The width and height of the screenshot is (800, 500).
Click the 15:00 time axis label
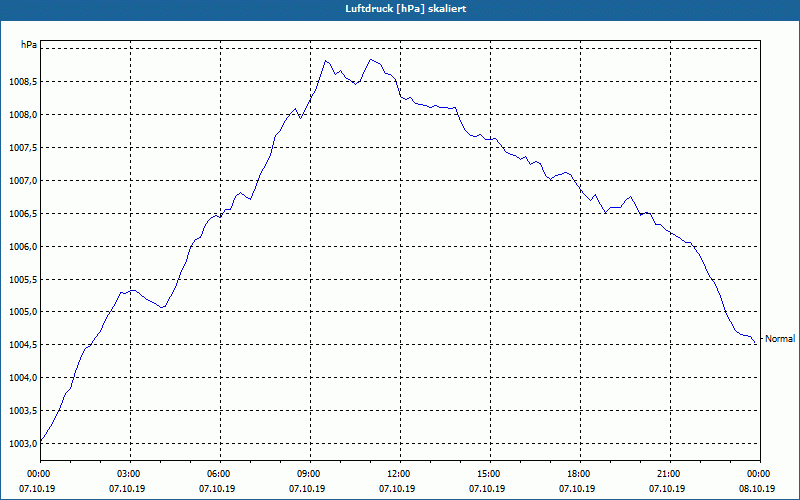click(x=490, y=474)
